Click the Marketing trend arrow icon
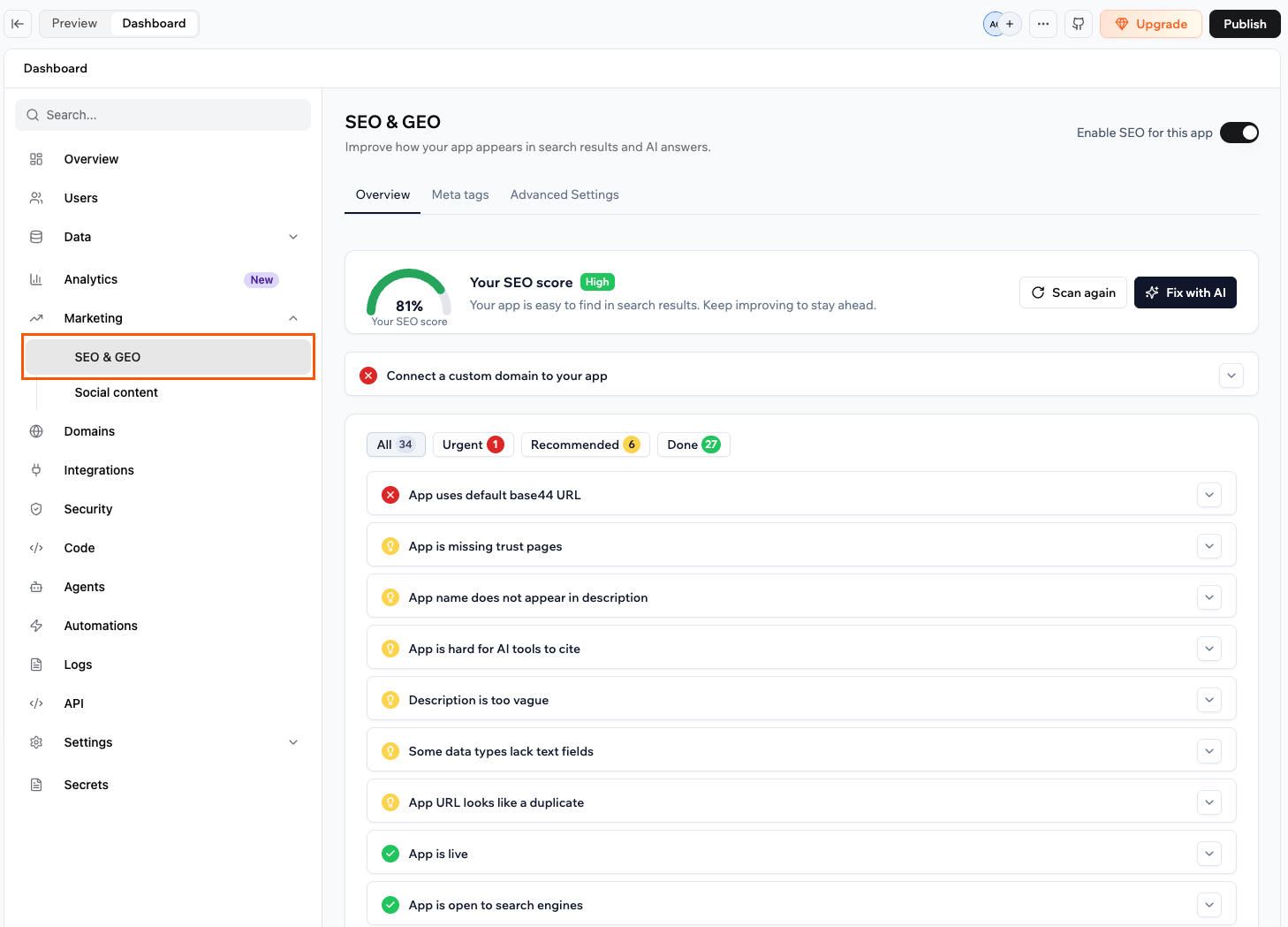 36,318
